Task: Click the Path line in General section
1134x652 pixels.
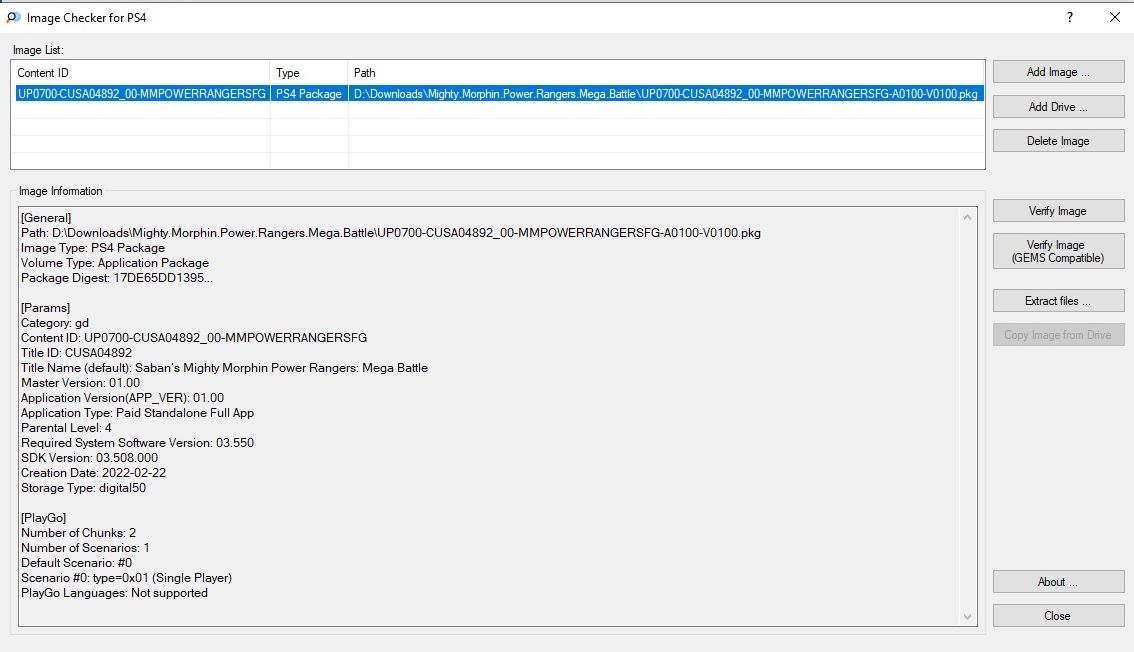Action: point(391,233)
